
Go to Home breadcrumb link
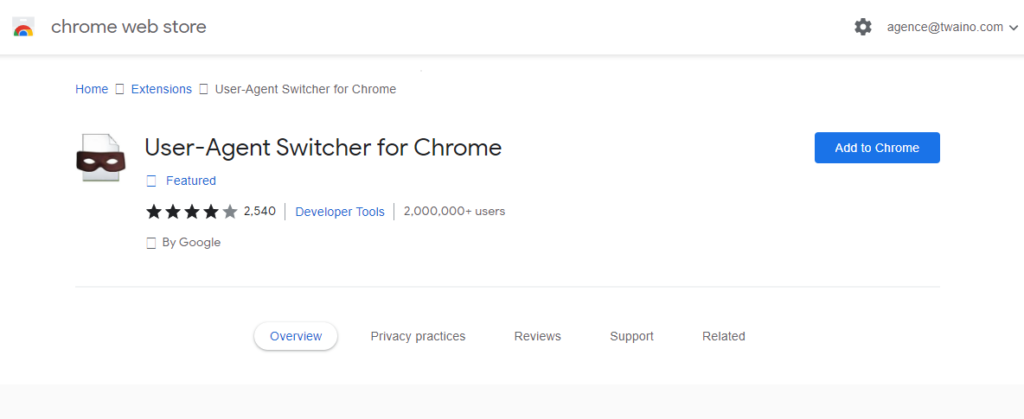91,89
